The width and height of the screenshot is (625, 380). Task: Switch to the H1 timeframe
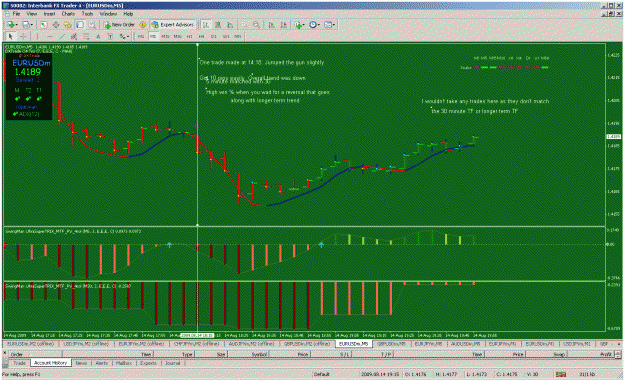click(x=190, y=36)
